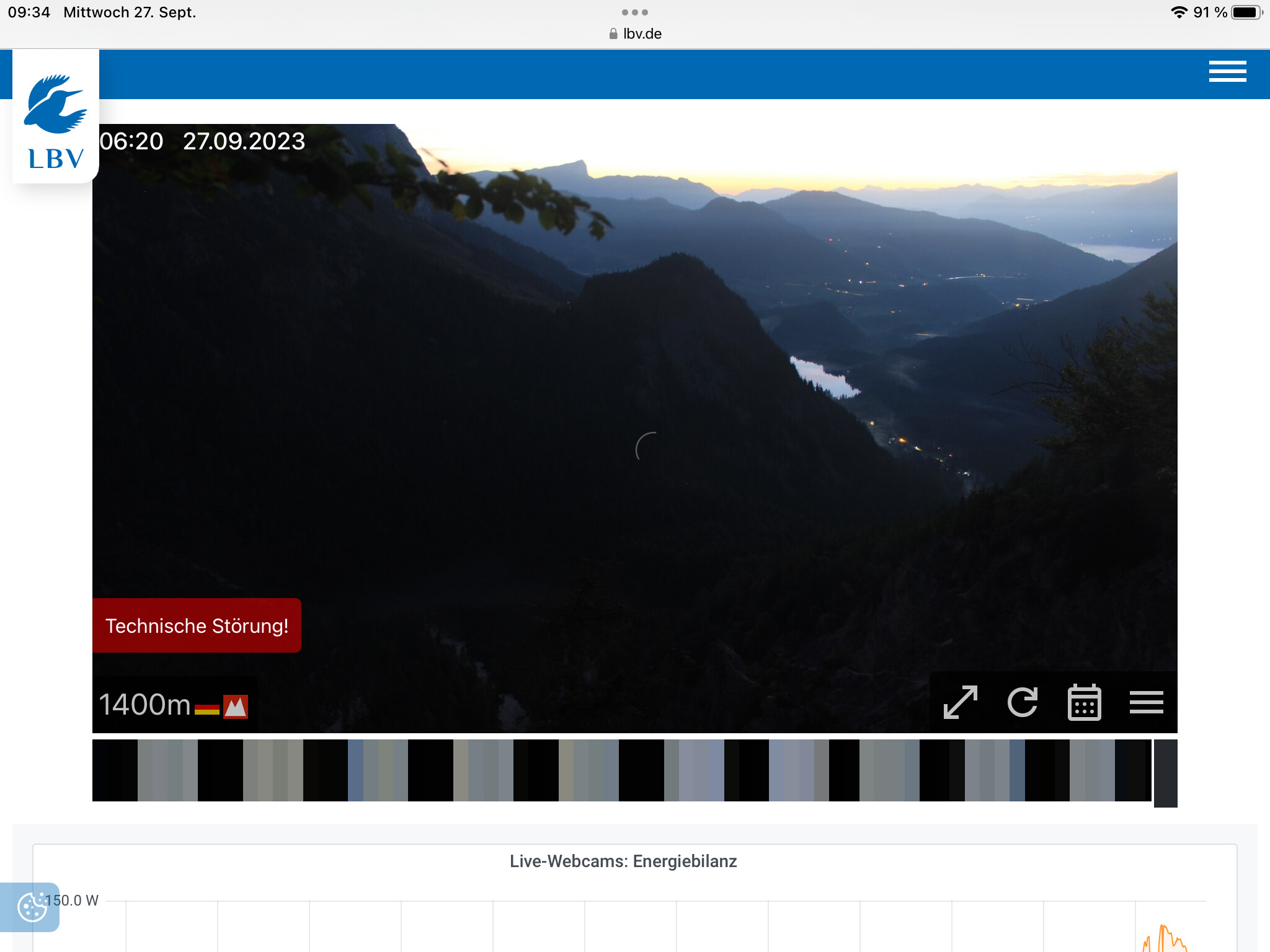Screen dimensions: 1270x952
Task: Tap the battery status indicator
Action: pyautogui.click(x=1247, y=12)
